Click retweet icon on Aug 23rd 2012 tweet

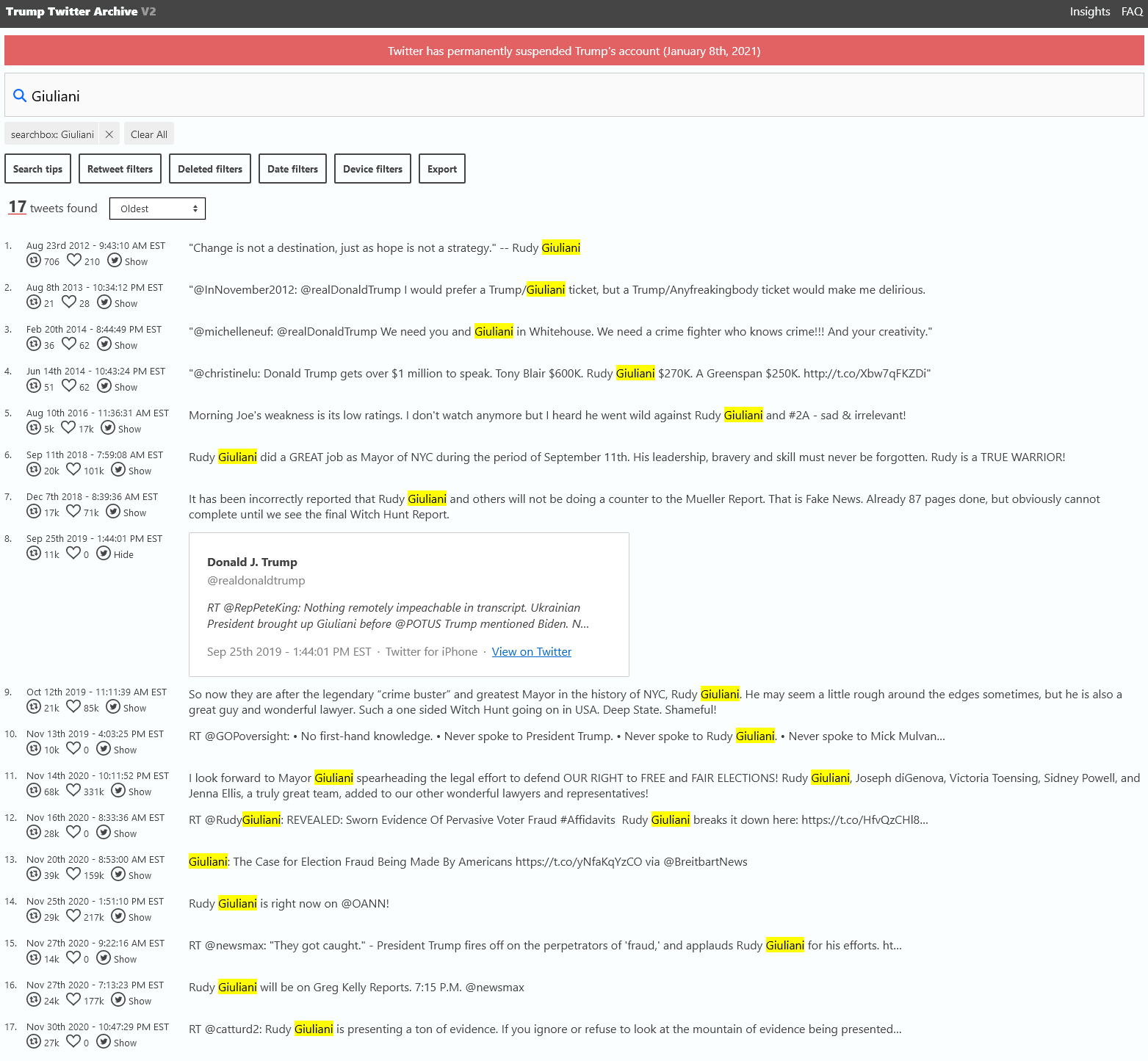coord(34,260)
